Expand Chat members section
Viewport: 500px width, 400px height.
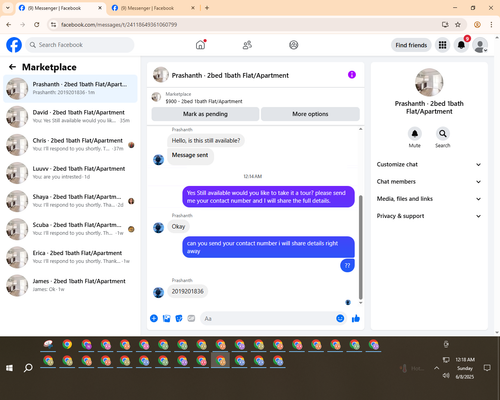429,182
